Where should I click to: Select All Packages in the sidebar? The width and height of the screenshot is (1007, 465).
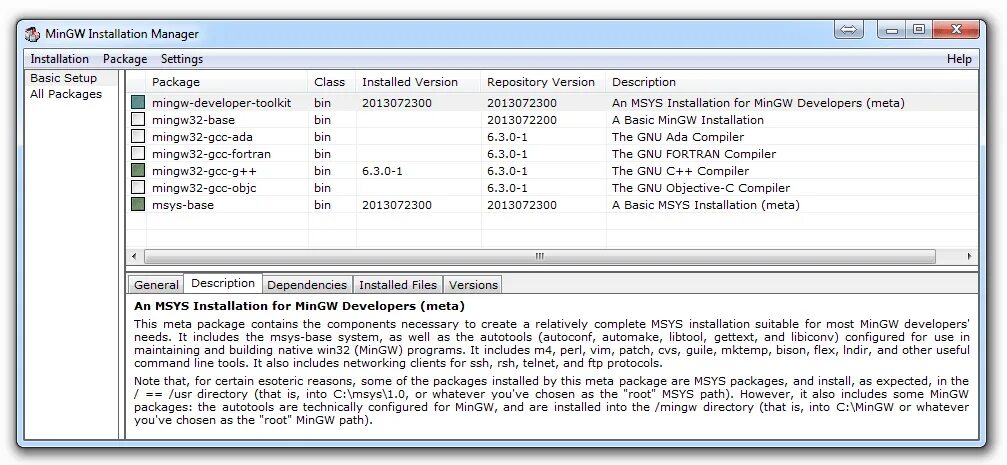(x=66, y=94)
